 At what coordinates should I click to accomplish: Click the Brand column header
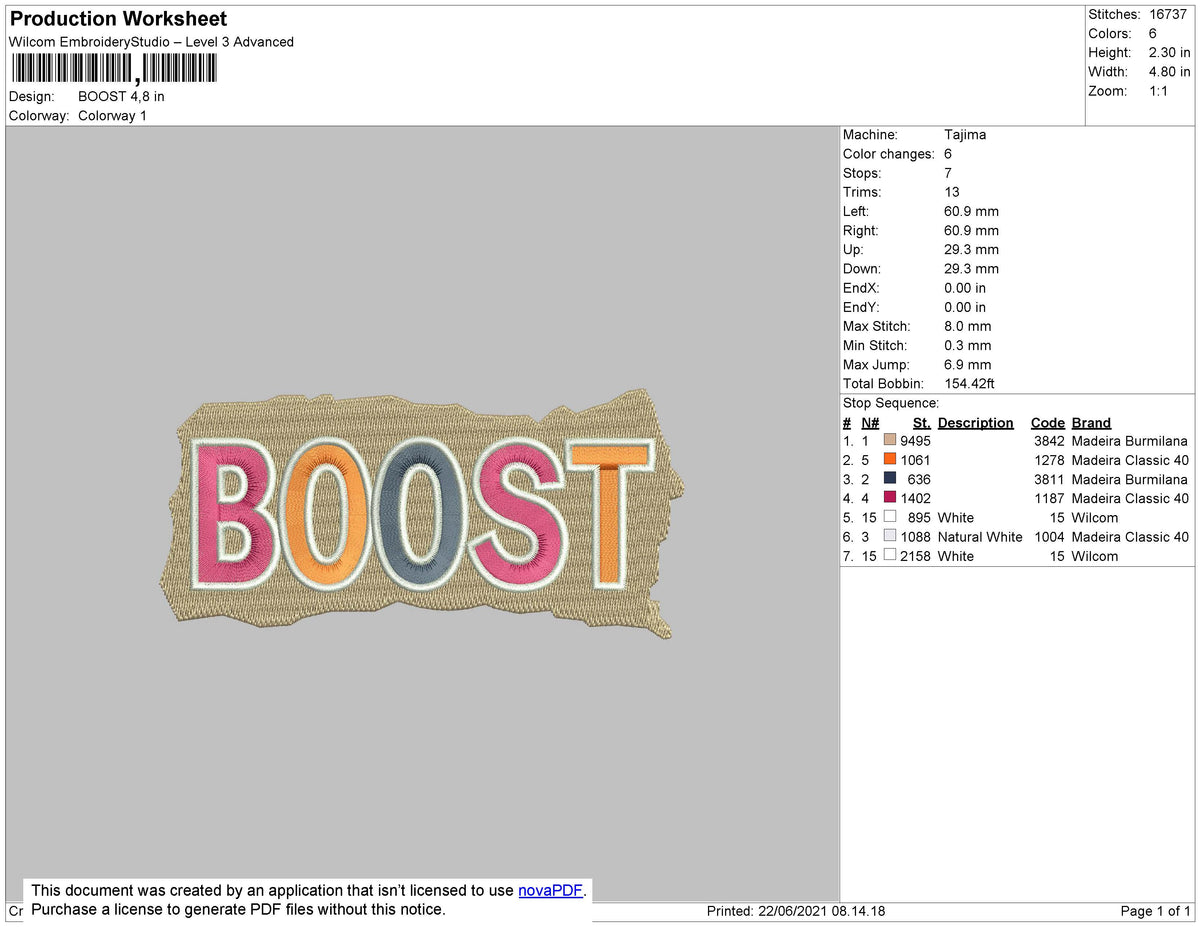pyautogui.click(x=1090, y=422)
